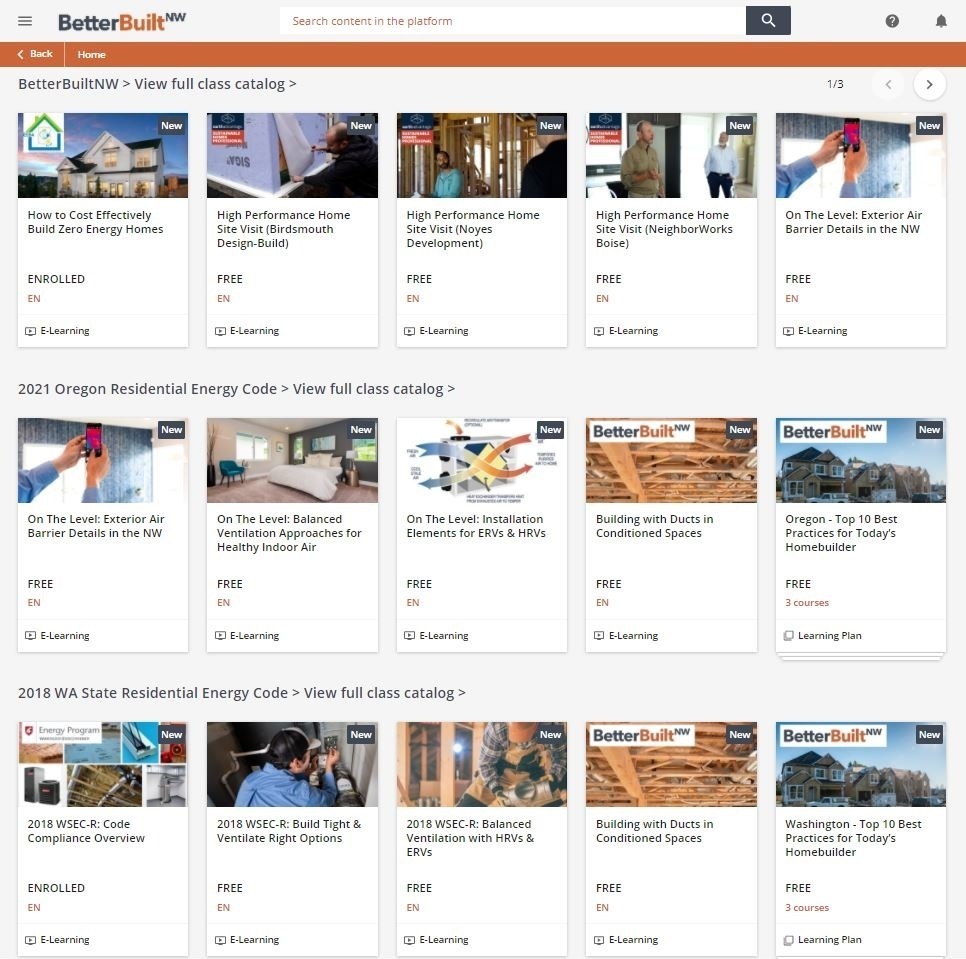Click ENROLLED status on Code Compliance Overview card

(x=56, y=888)
